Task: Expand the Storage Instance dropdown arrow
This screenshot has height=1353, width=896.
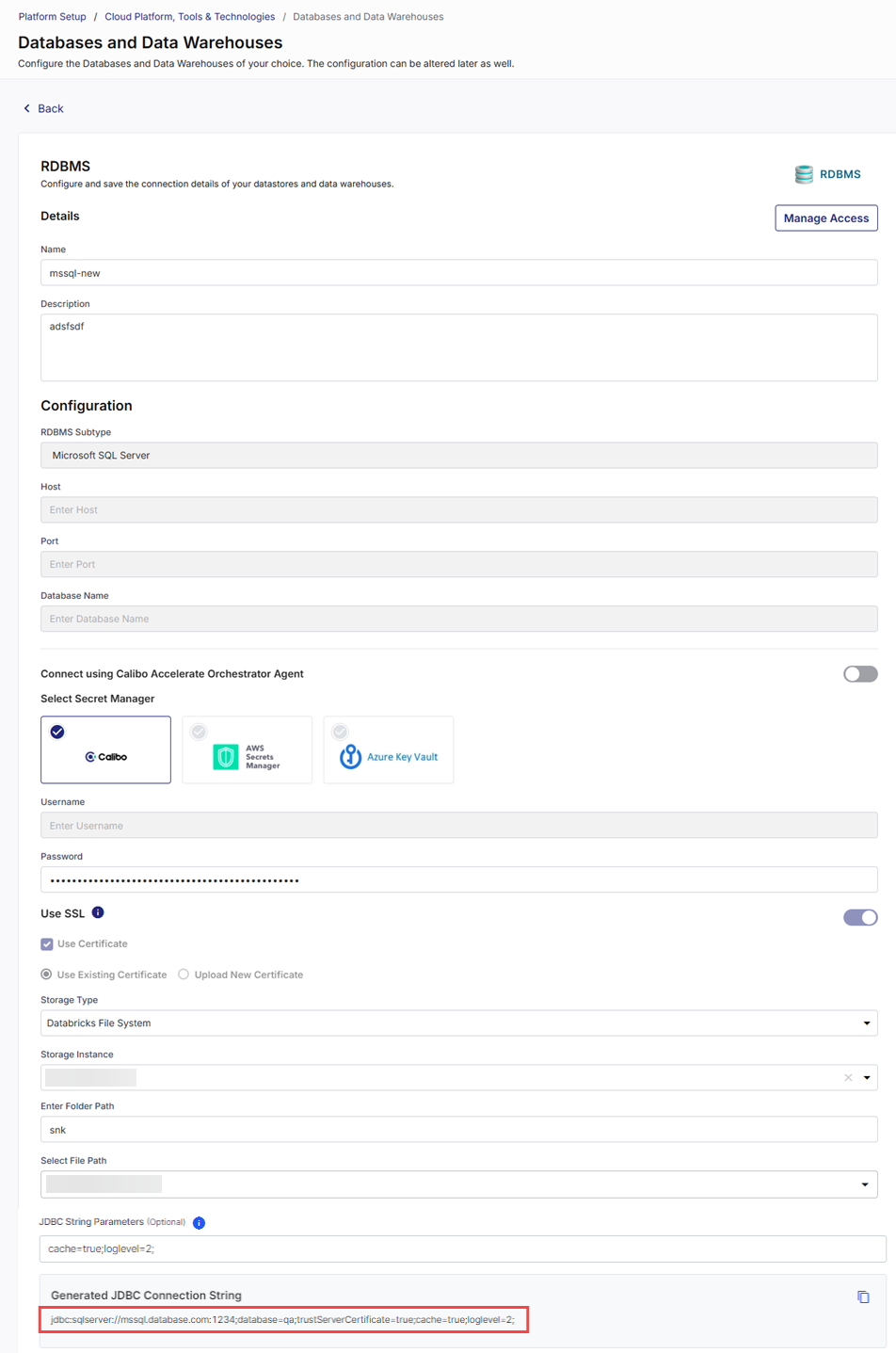Action: (867, 1078)
